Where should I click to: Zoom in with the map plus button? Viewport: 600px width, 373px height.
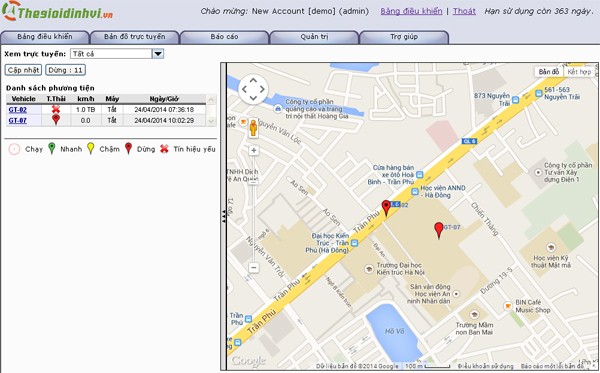[x=254, y=150]
